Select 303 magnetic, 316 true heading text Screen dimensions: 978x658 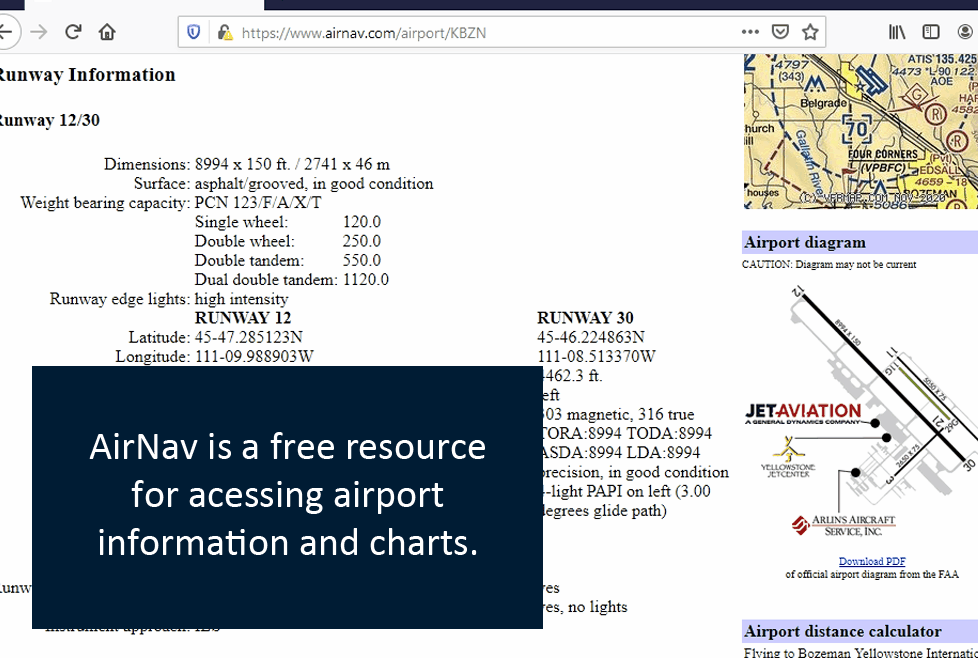[618, 414]
